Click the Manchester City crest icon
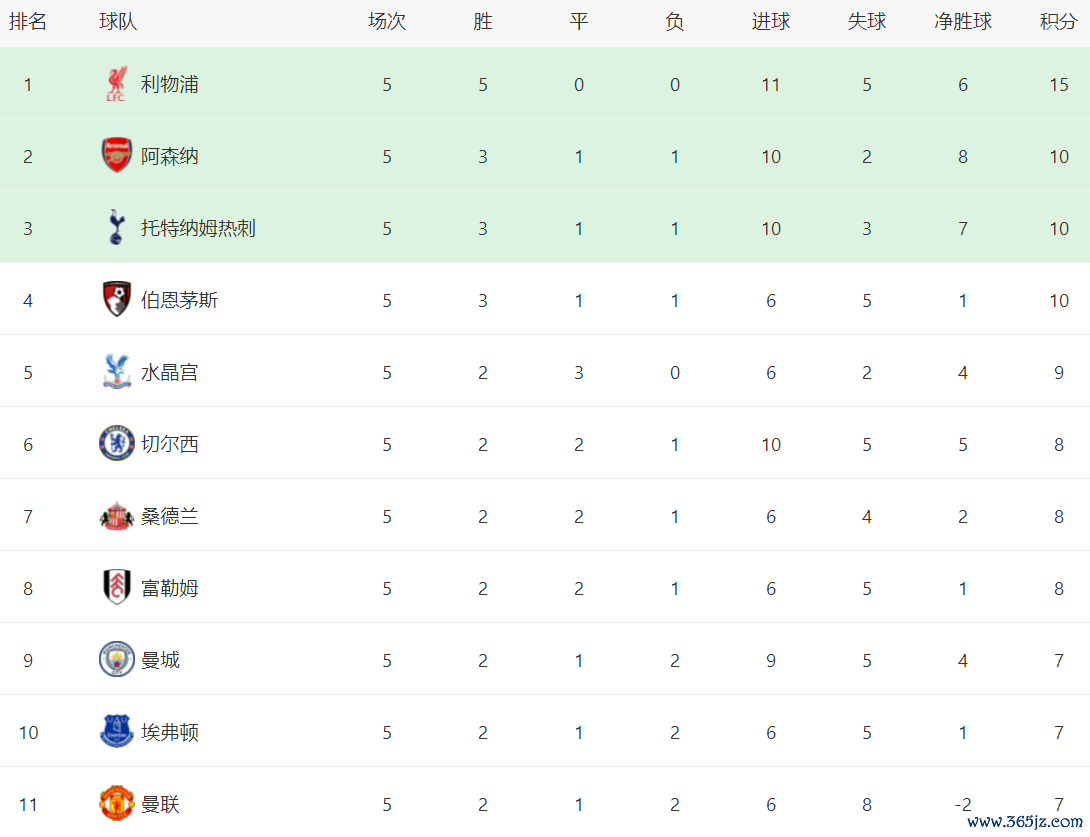This screenshot has height=837, width=1090. pos(117,660)
